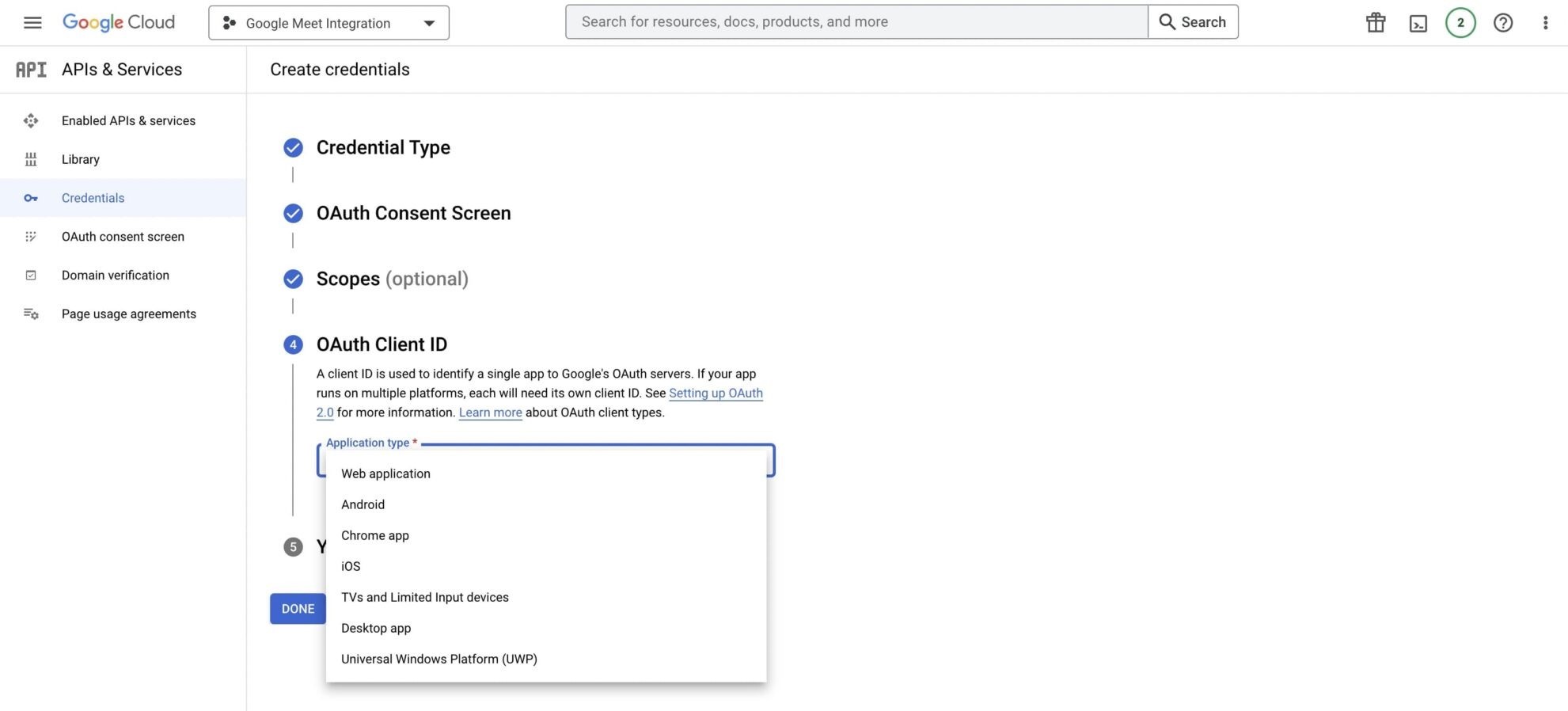This screenshot has height=711, width=1568.
Task: Open the OAuth consent screen sidebar item
Action: coord(123,237)
